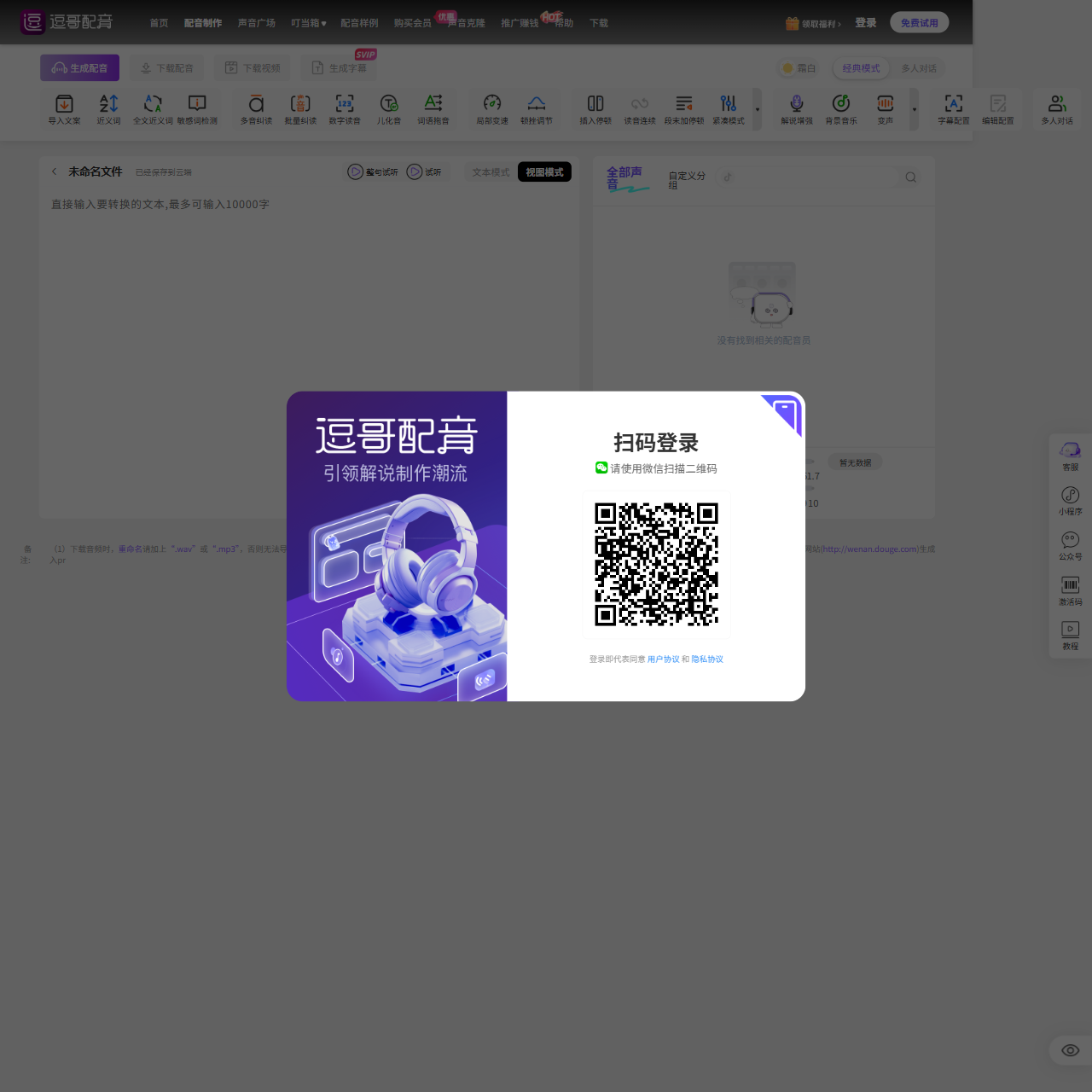Open the 背景音乐 background music panel
The height and width of the screenshot is (1092, 1092).
(x=841, y=109)
